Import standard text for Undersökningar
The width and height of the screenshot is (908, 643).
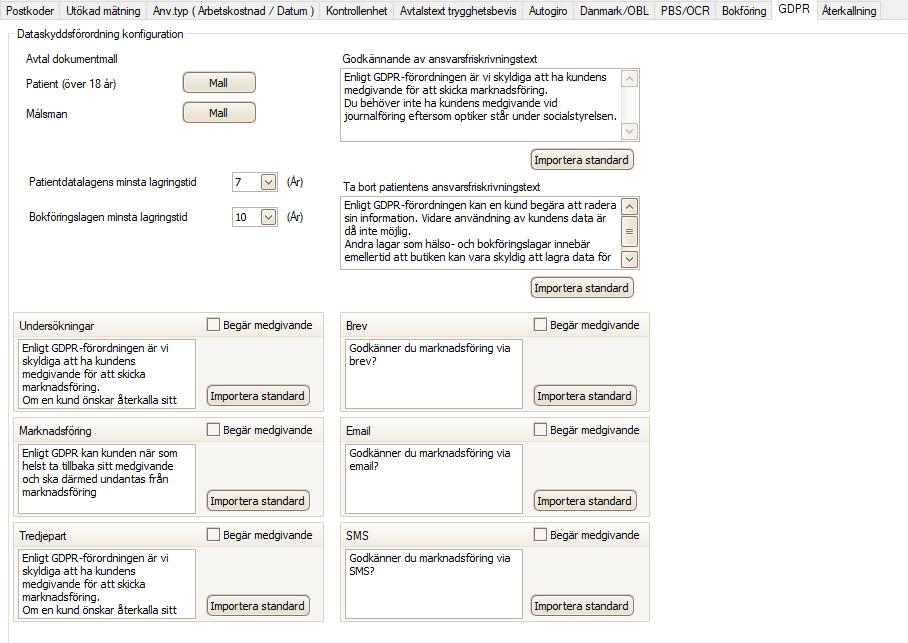tap(258, 396)
